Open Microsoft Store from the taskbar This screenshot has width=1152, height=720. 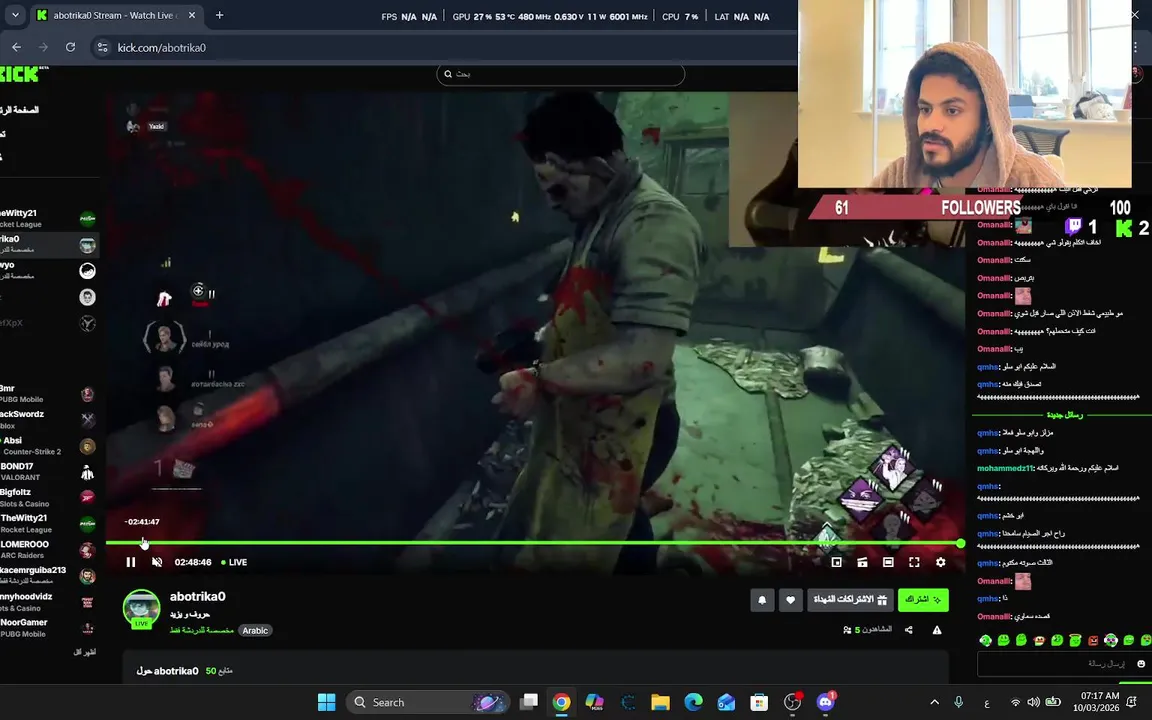pos(759,702)
